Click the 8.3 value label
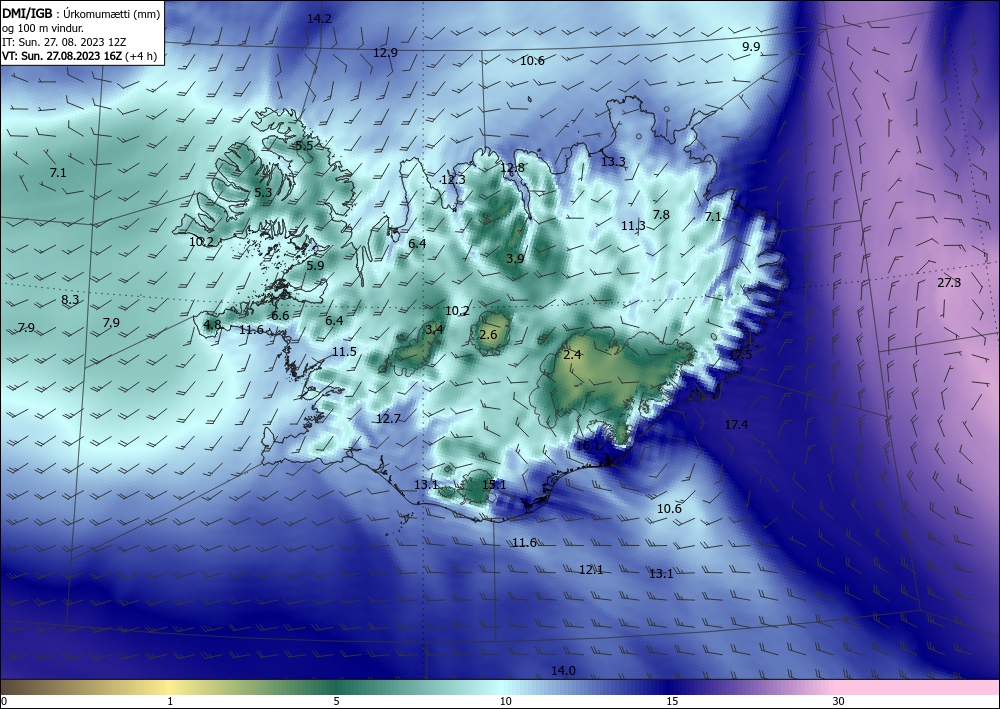Screen dimensions: 1000x709 (x=70, y=300)
